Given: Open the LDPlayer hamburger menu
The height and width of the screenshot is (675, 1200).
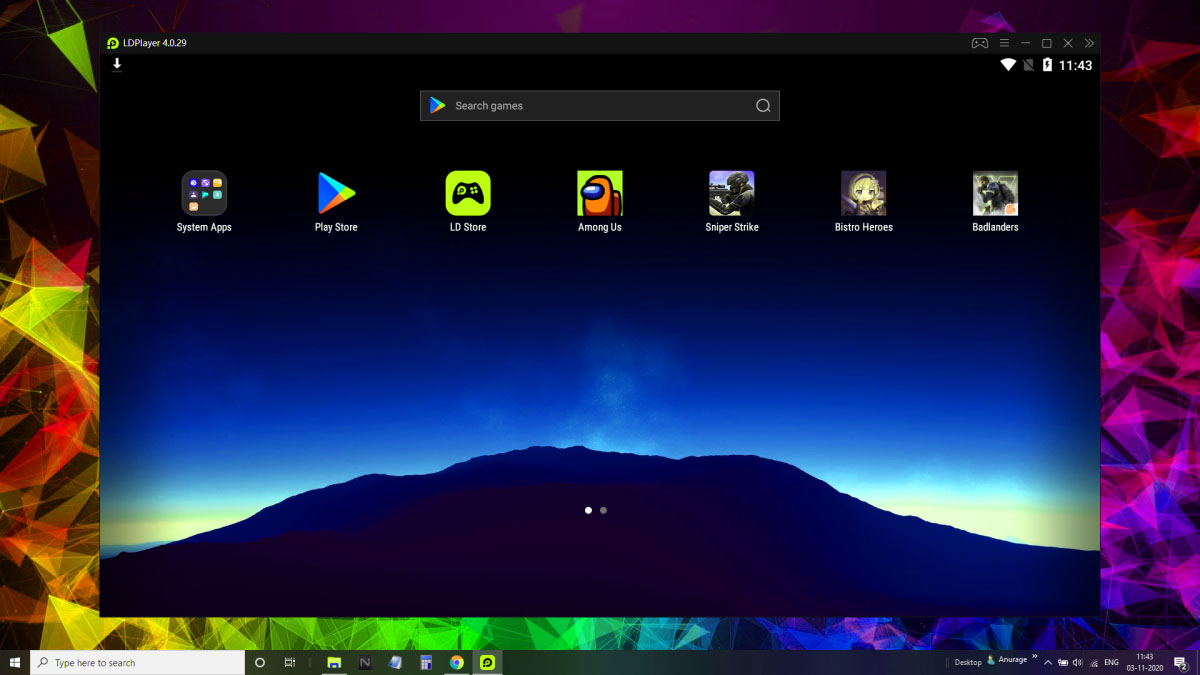Looking at the screenshot, I should point(1005,43).
